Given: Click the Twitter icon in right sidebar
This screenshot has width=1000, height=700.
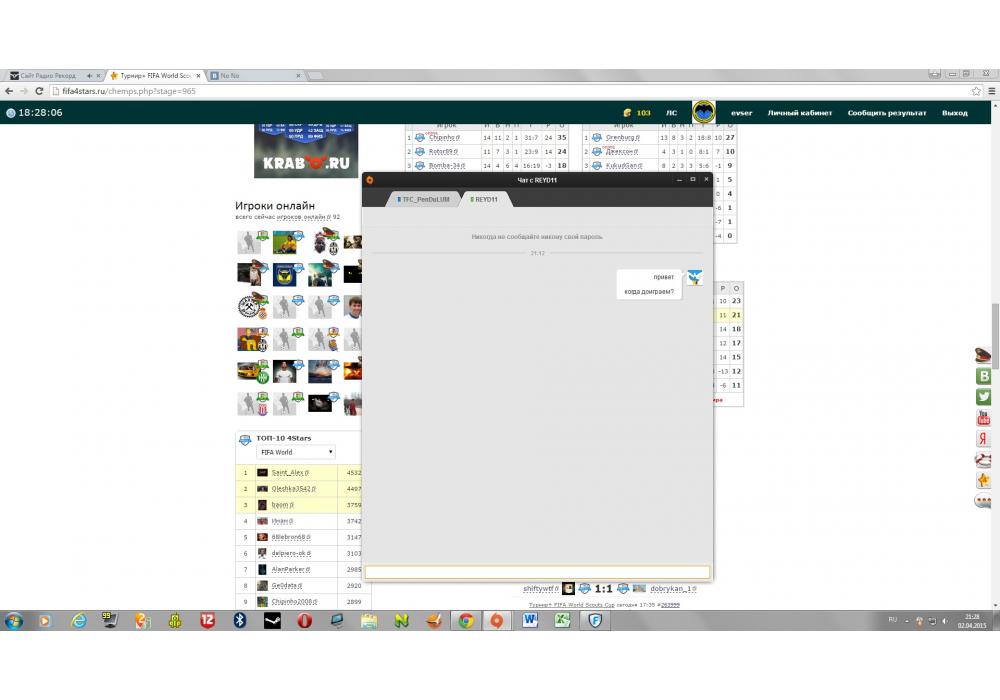Looking at the screenshot, I should [x=983, y=397].
